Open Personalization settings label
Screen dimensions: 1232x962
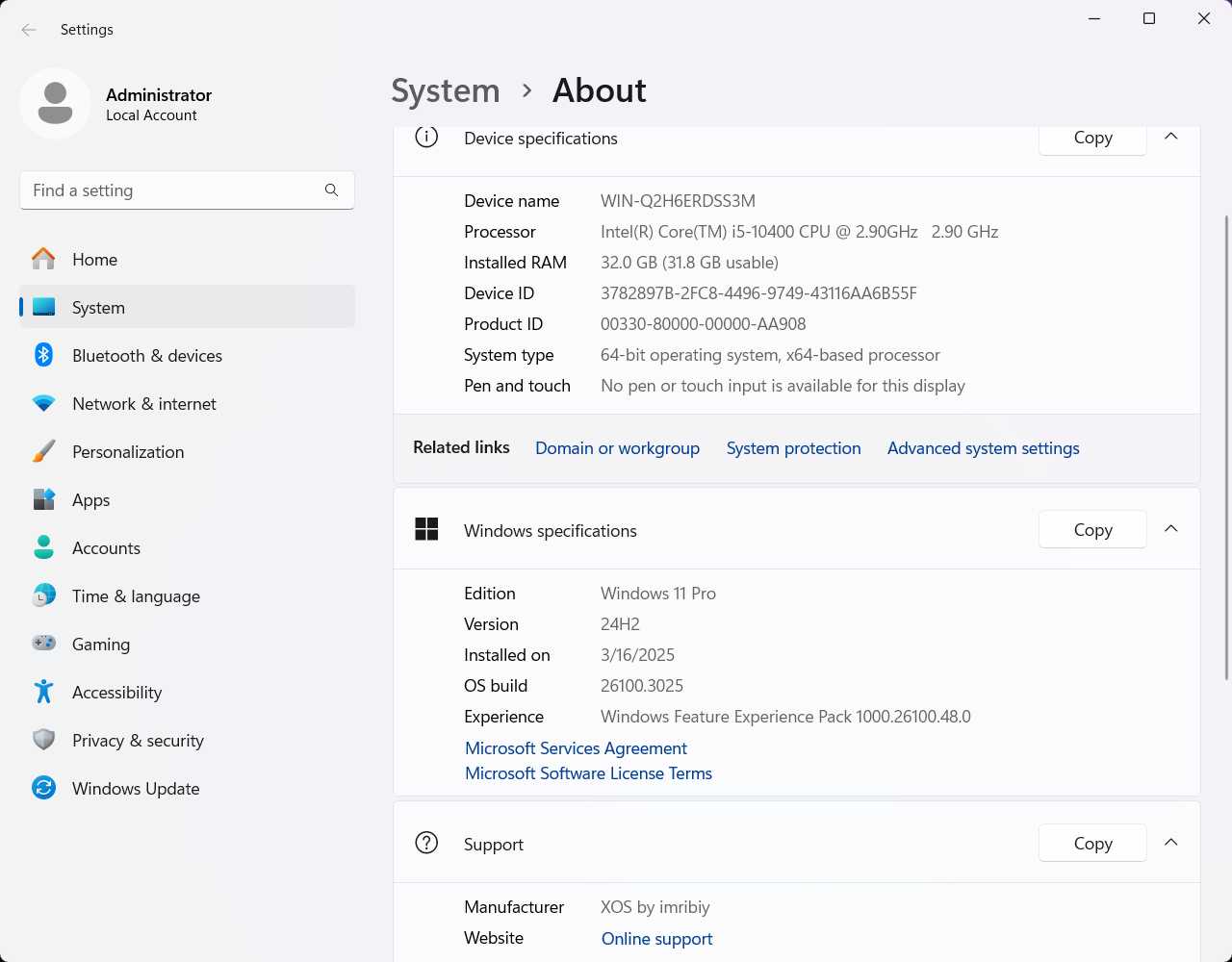coord(128,451)
